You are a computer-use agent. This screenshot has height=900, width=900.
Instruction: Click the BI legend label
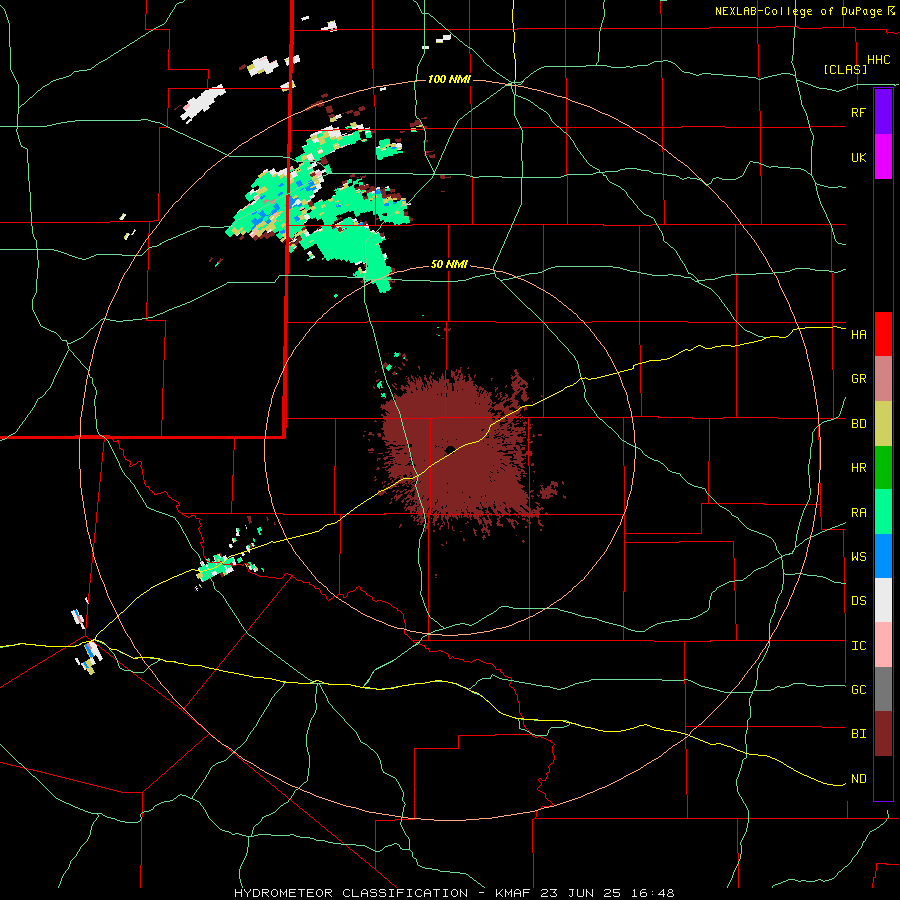click(858, 734)
